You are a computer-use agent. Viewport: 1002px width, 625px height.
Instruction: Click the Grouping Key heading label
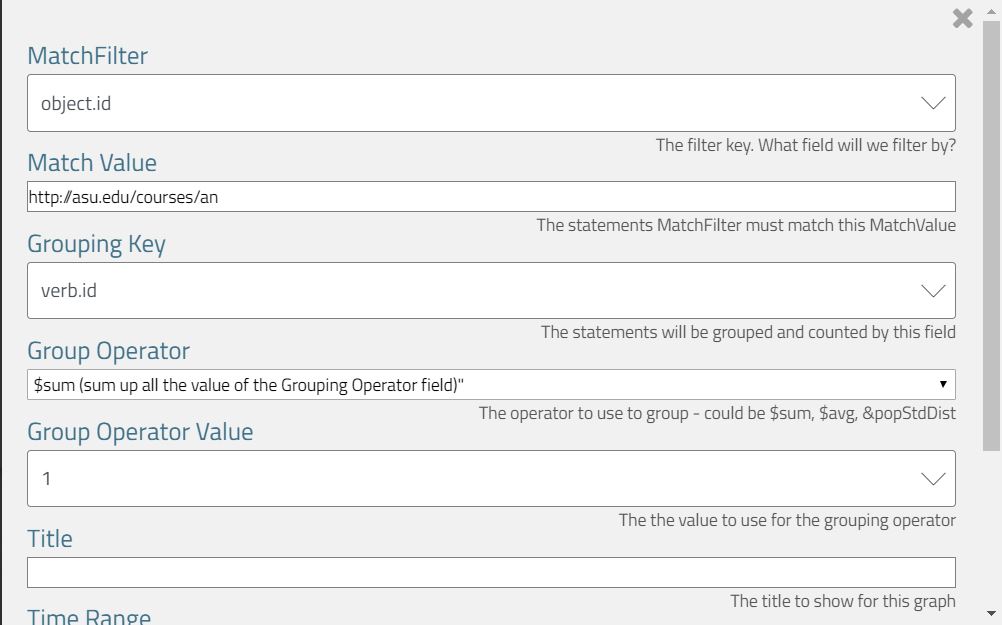[96, 245]
